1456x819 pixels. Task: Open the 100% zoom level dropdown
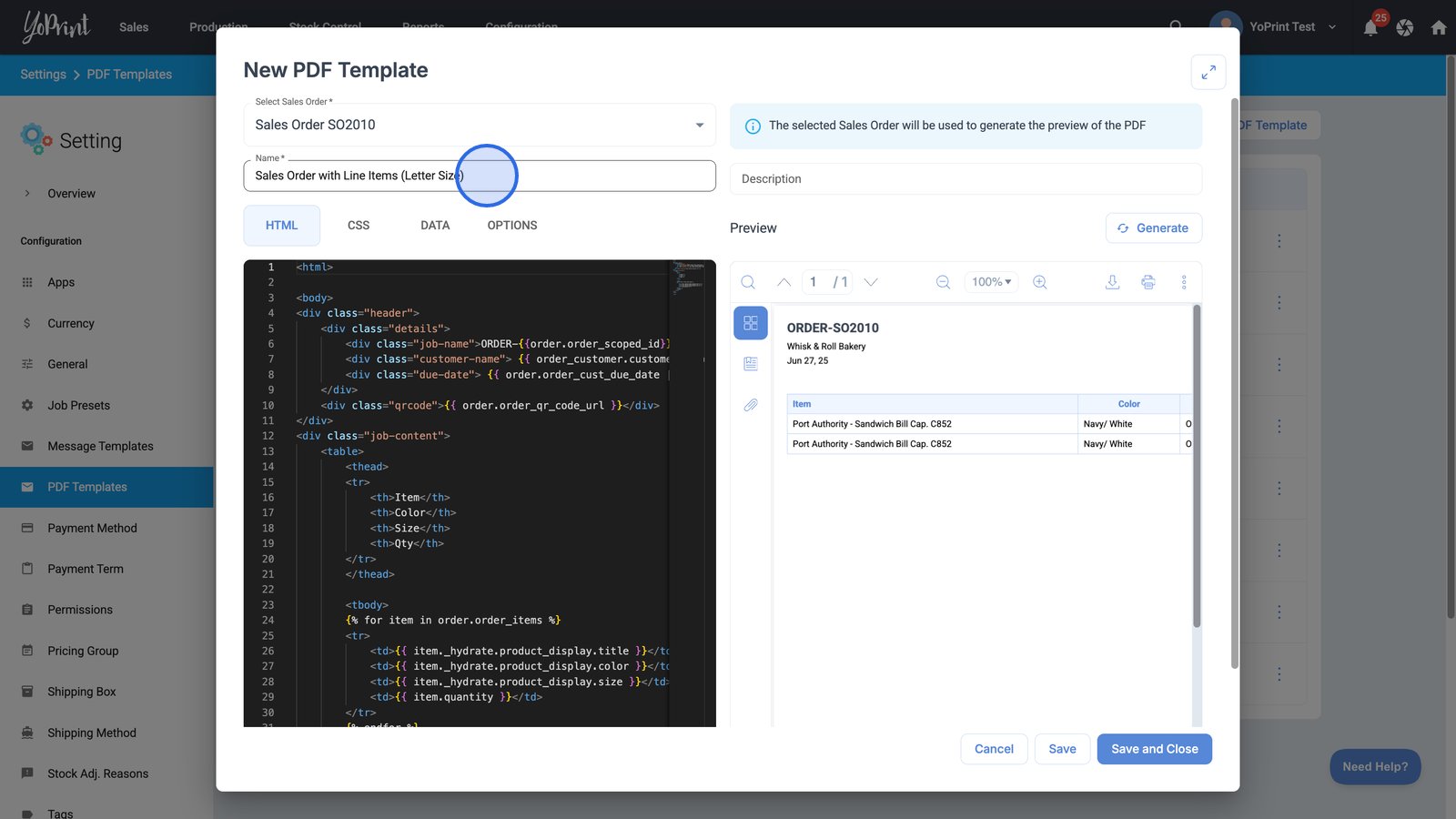pos(991,282)
